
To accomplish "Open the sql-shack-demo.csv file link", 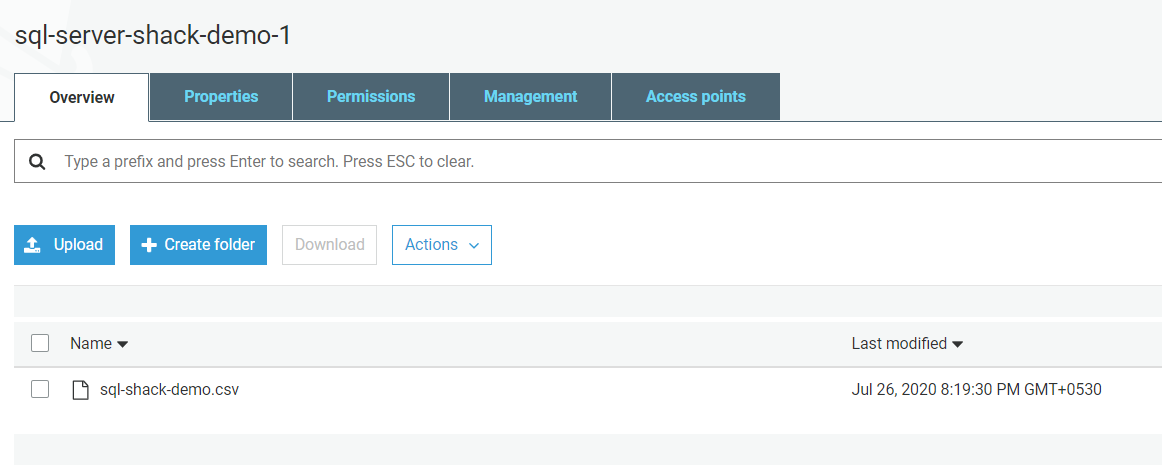I will point(169,389).
